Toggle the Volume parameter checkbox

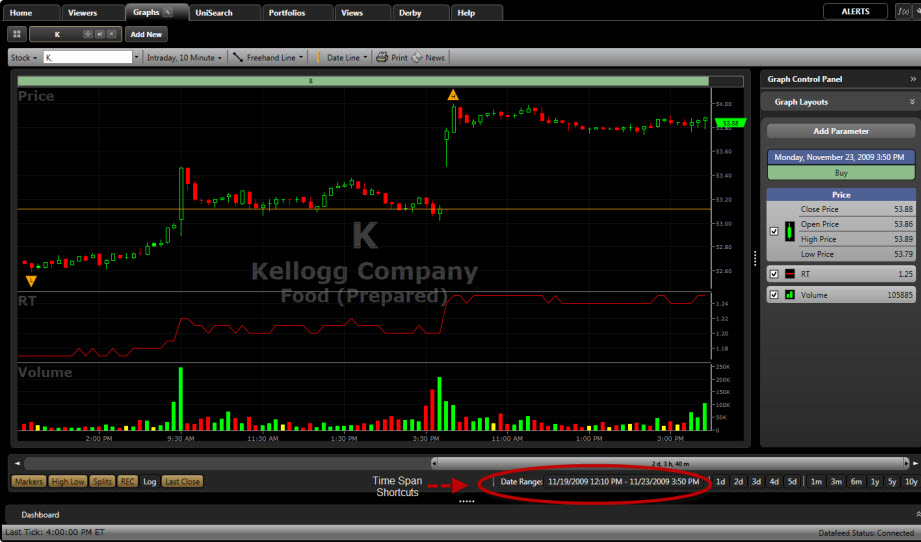click(774, 295)
